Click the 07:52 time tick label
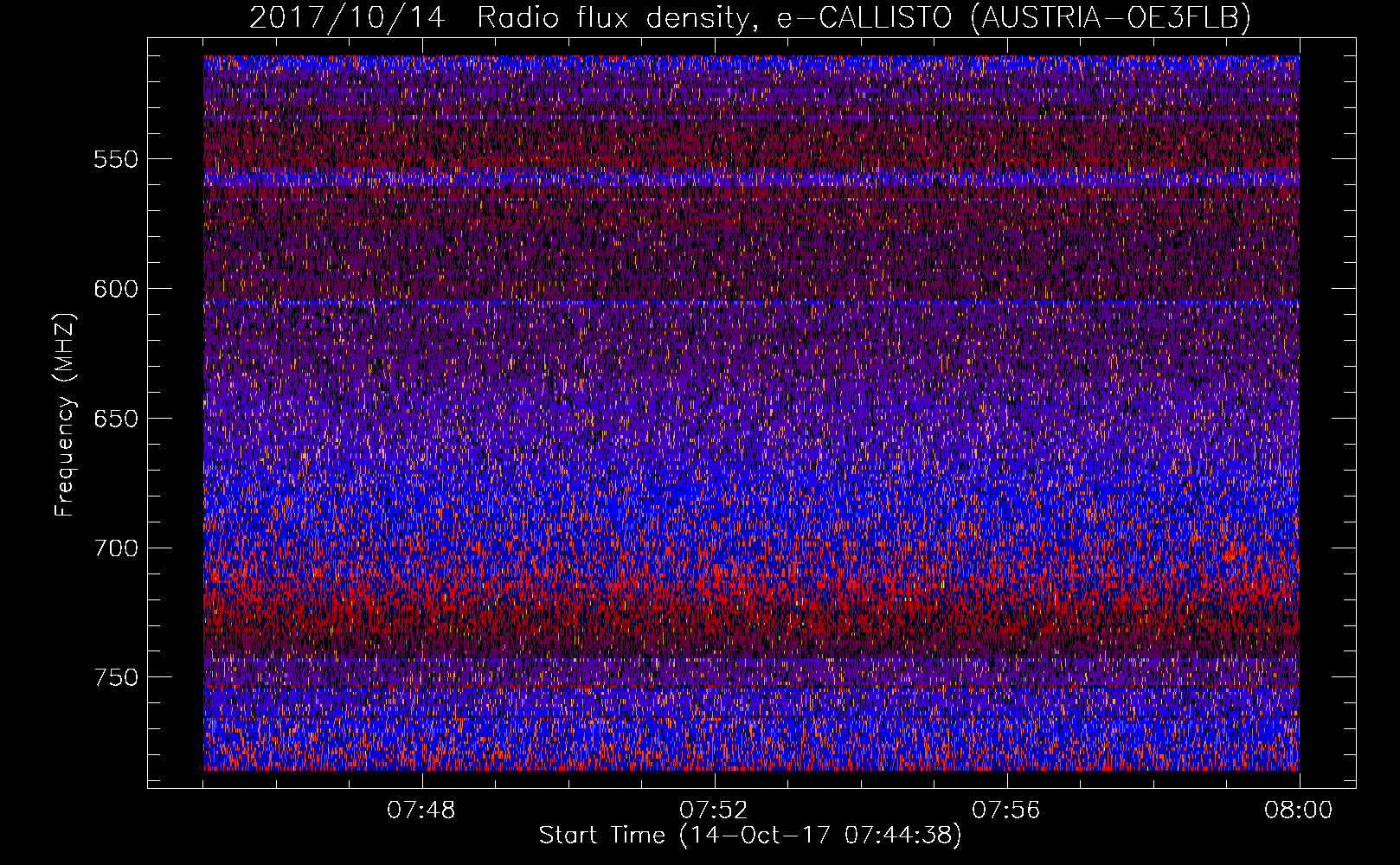 tap(714, 811)
